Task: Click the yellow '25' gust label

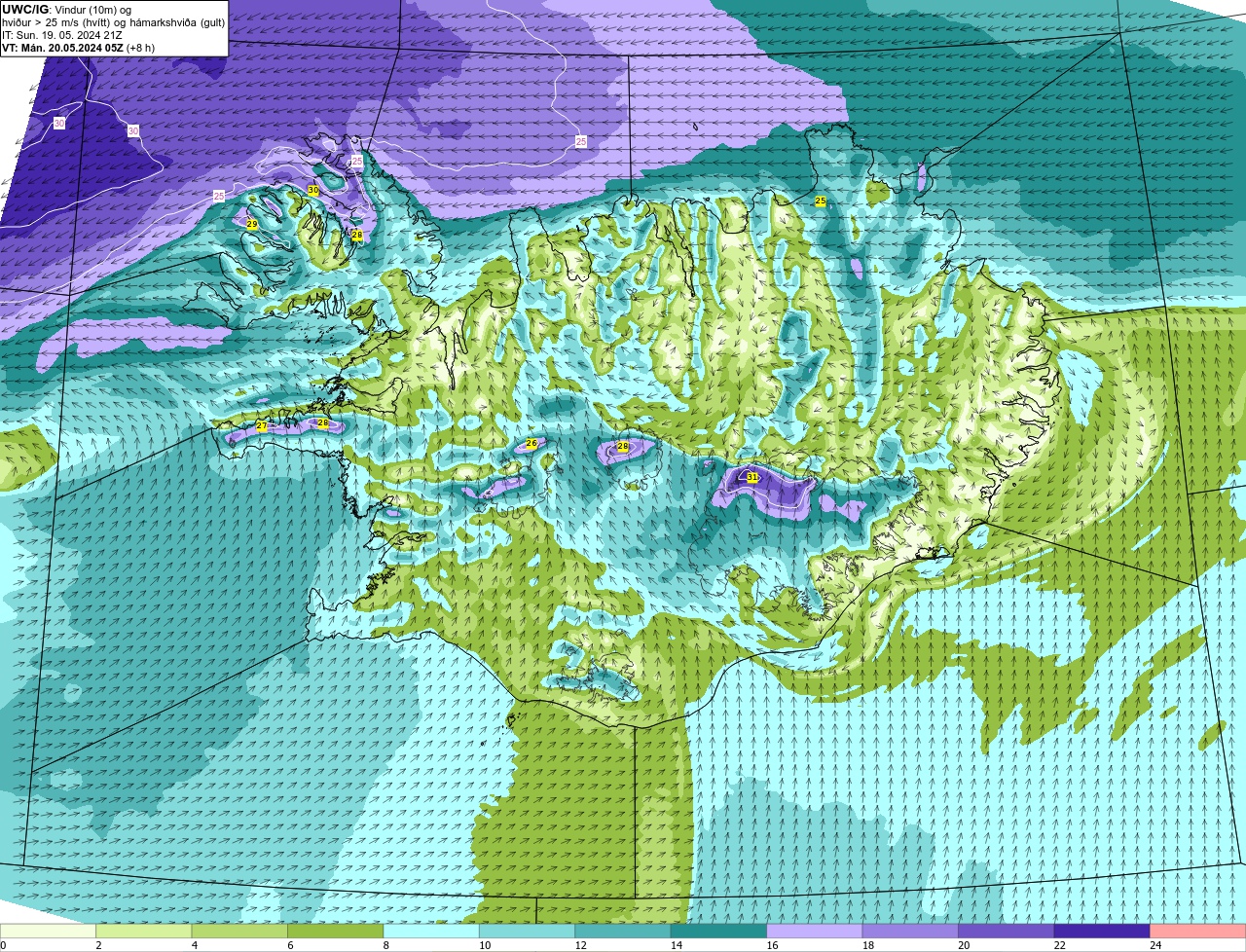Action: coord(820,201)
